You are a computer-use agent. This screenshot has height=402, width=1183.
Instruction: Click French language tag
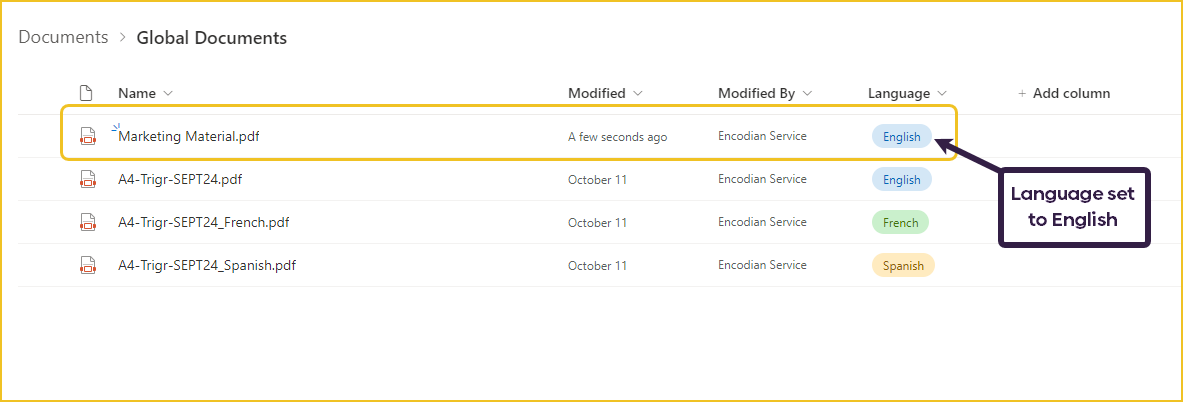click(x=900, y=222)
